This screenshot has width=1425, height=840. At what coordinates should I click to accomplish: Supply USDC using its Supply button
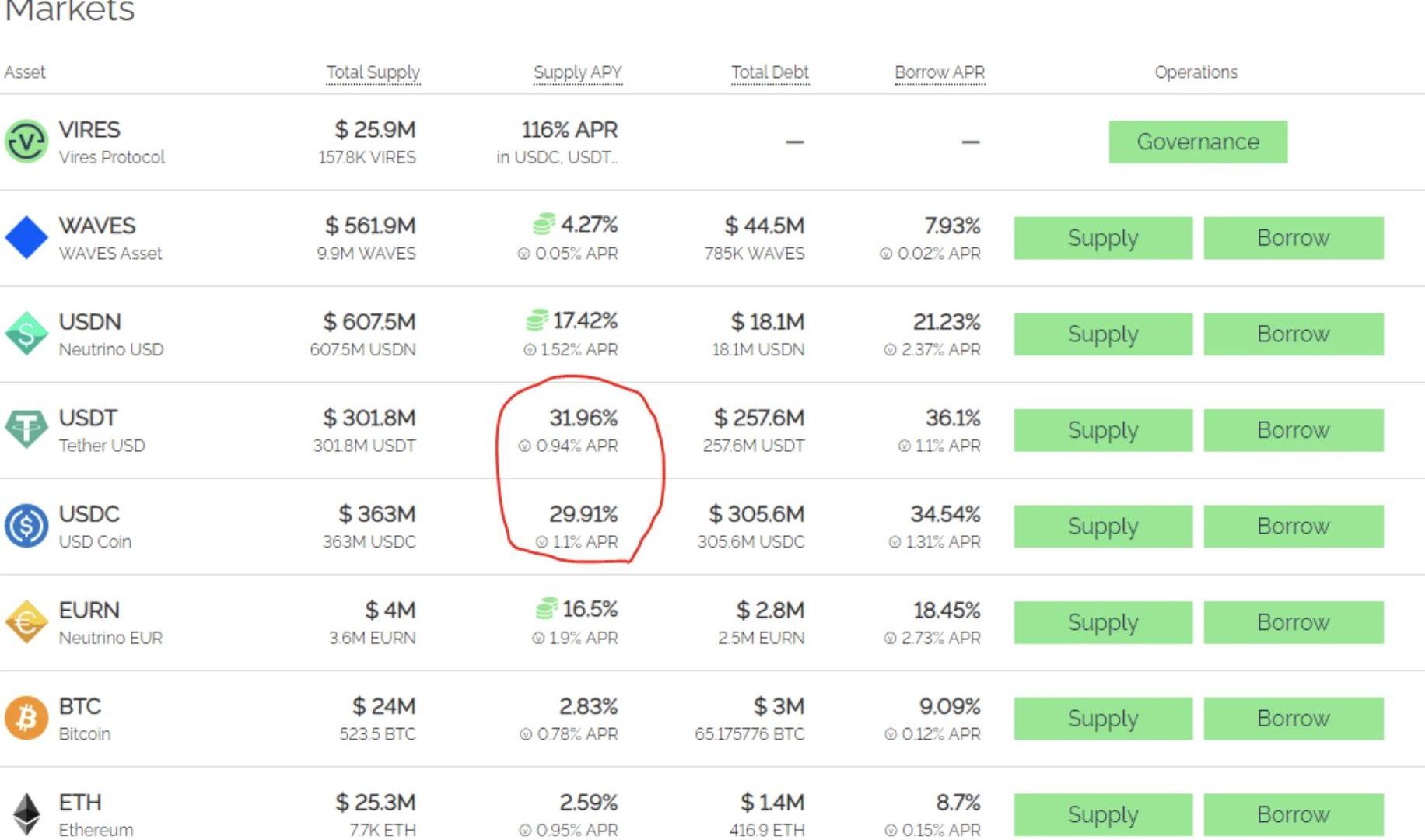pos(1103,527)
